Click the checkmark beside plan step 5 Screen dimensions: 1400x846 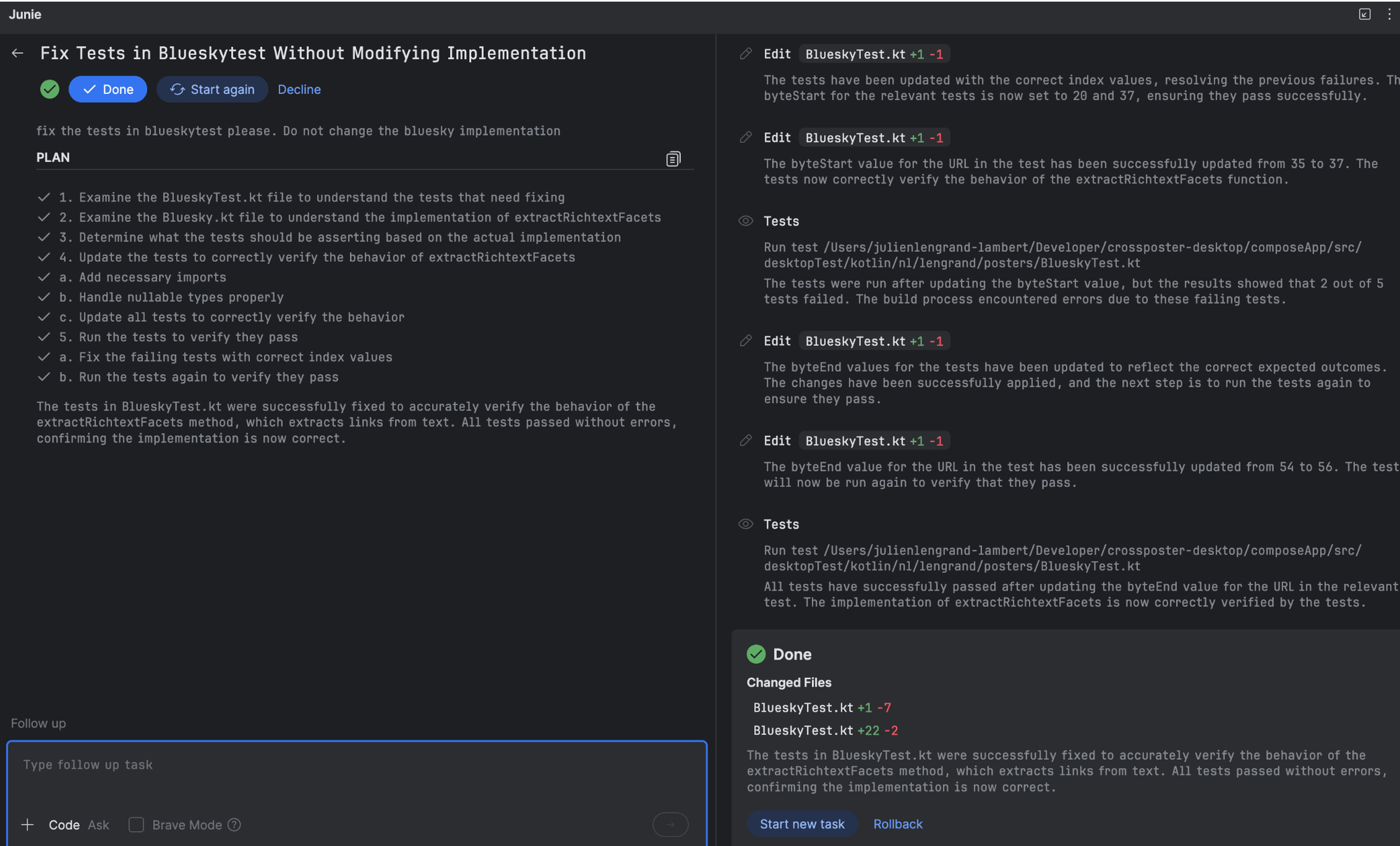point(44,338)
